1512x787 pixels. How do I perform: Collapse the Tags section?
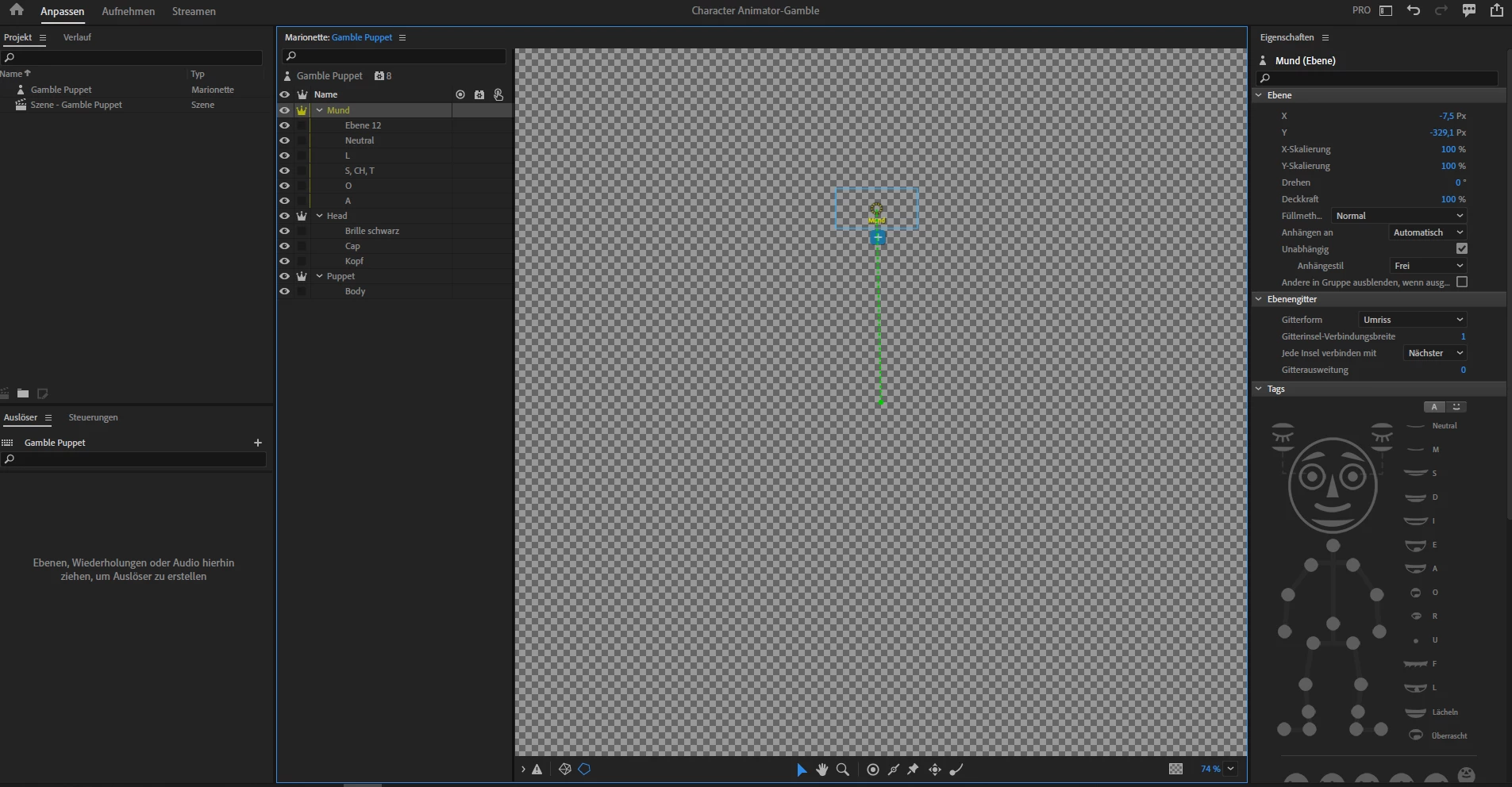click(x=1259, y=389)
